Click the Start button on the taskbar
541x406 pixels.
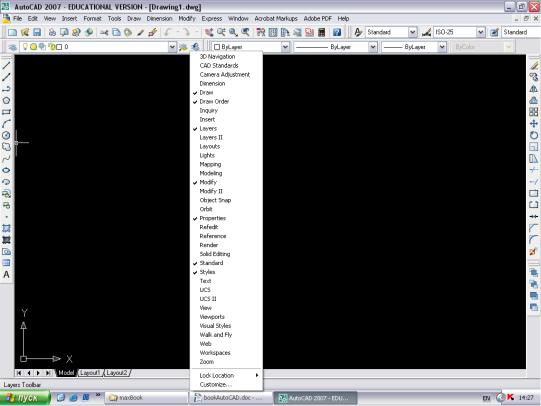(25, 398)
